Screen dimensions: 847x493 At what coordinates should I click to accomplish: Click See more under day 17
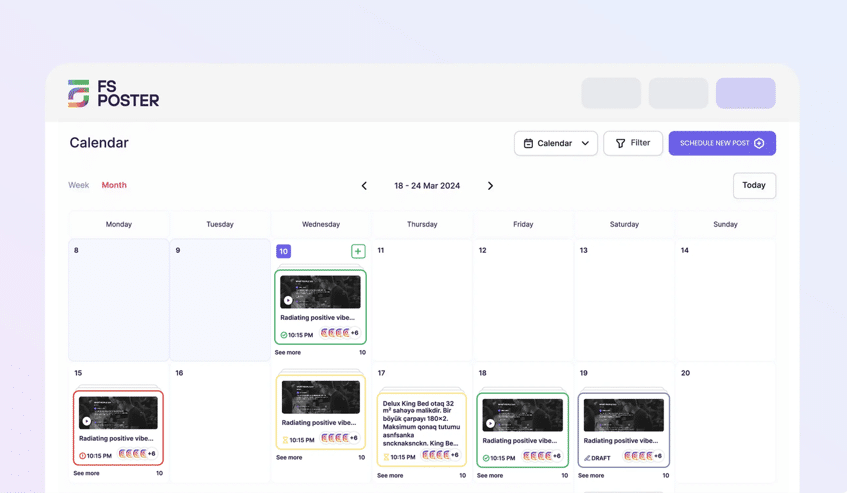pyautogui.click(x=390, y=475)
